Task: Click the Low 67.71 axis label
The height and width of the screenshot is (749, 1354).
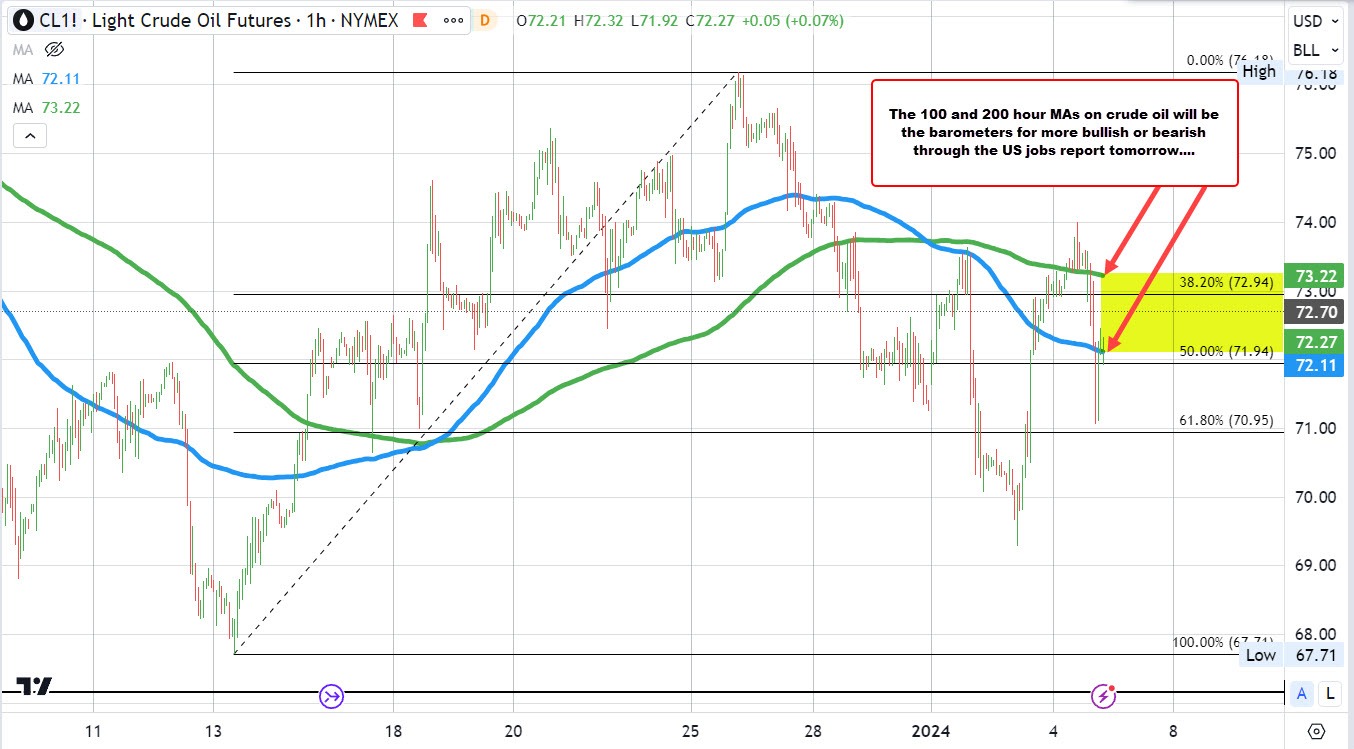Action: [x=1290, y=655]
